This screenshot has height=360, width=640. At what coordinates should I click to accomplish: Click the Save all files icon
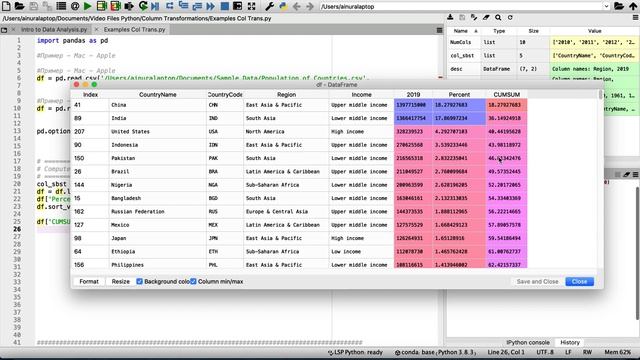[47, 6]
